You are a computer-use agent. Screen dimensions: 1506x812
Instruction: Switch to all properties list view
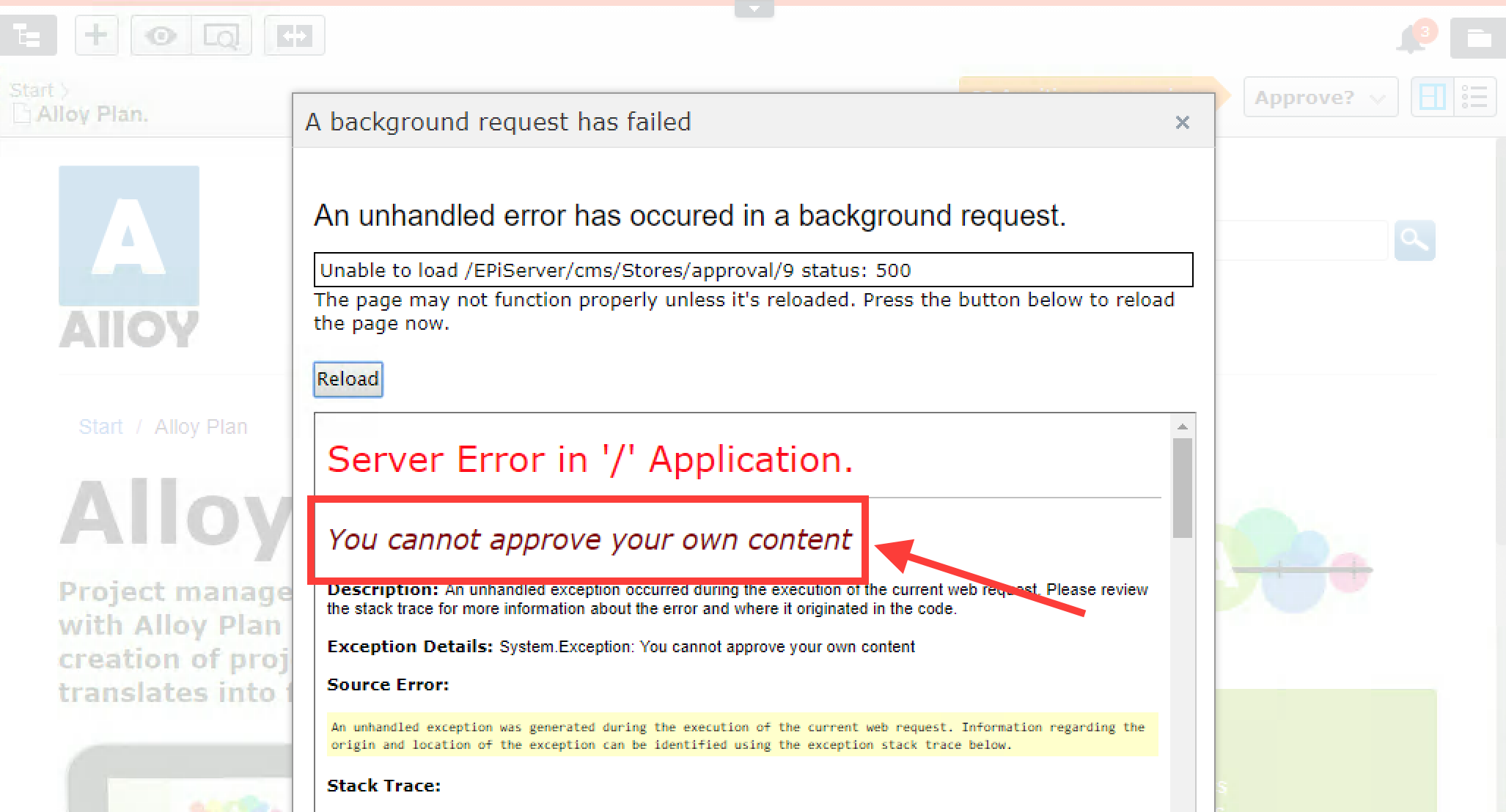coord(1474,97)
